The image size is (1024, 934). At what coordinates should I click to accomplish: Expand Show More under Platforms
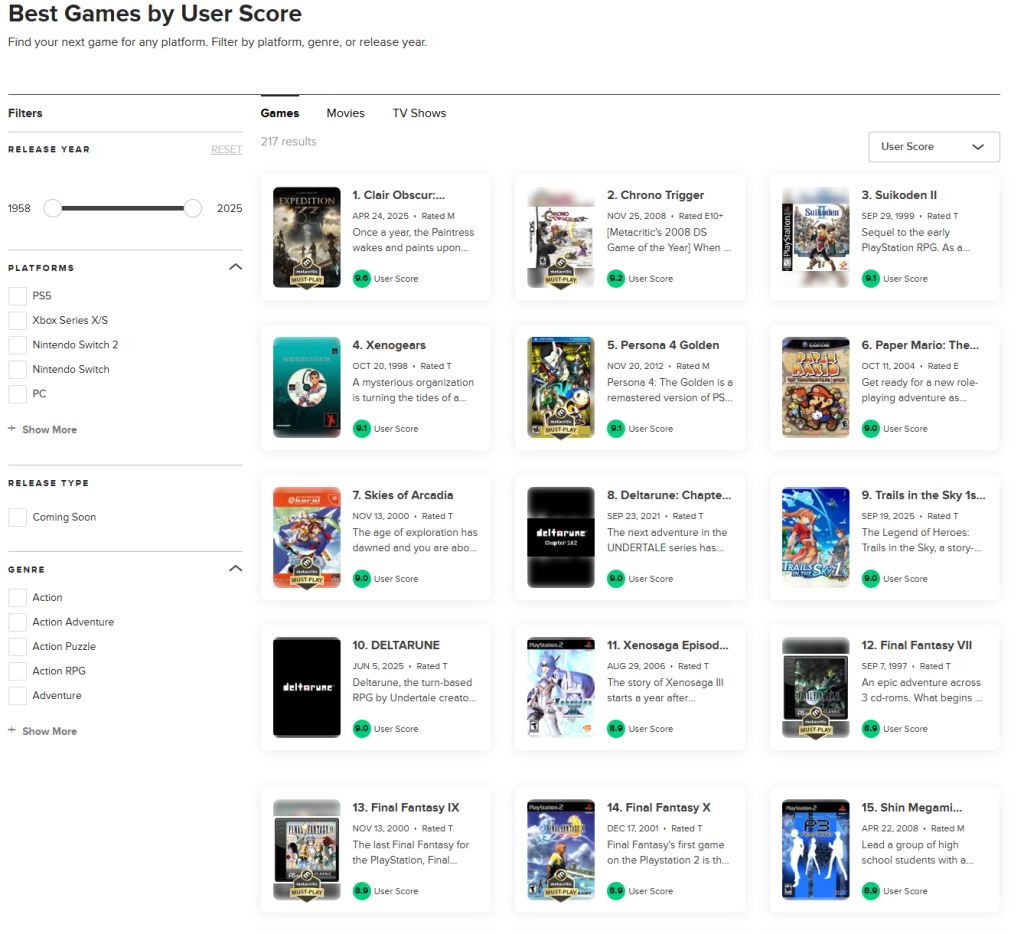click(x=50, y=430)
